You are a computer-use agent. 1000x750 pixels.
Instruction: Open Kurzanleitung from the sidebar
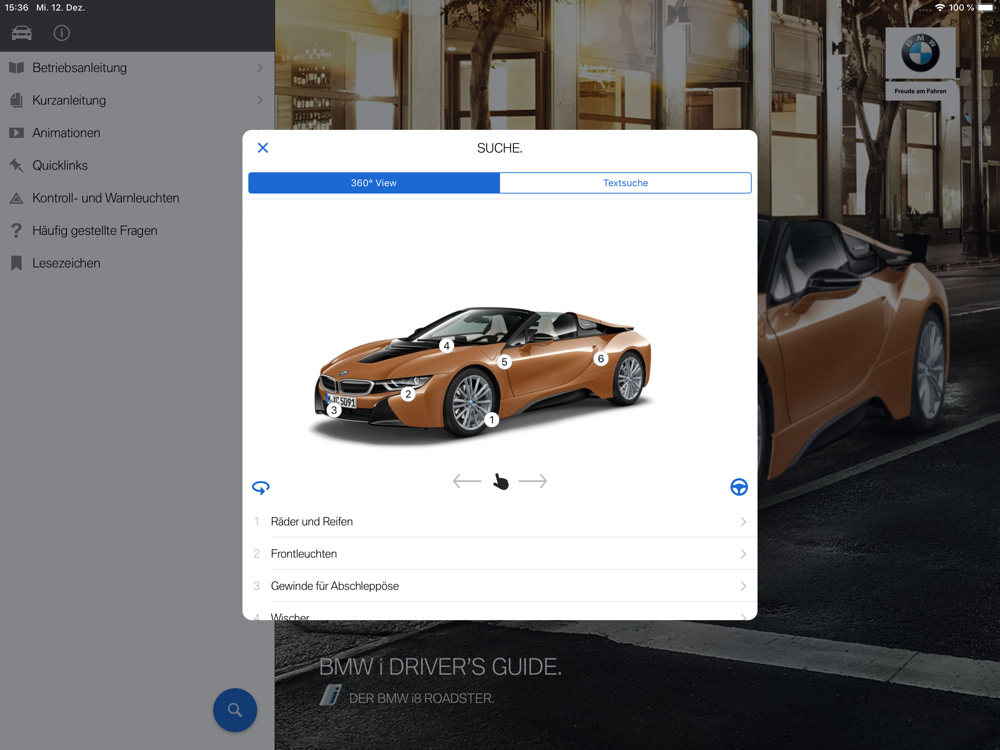point(137,100)
